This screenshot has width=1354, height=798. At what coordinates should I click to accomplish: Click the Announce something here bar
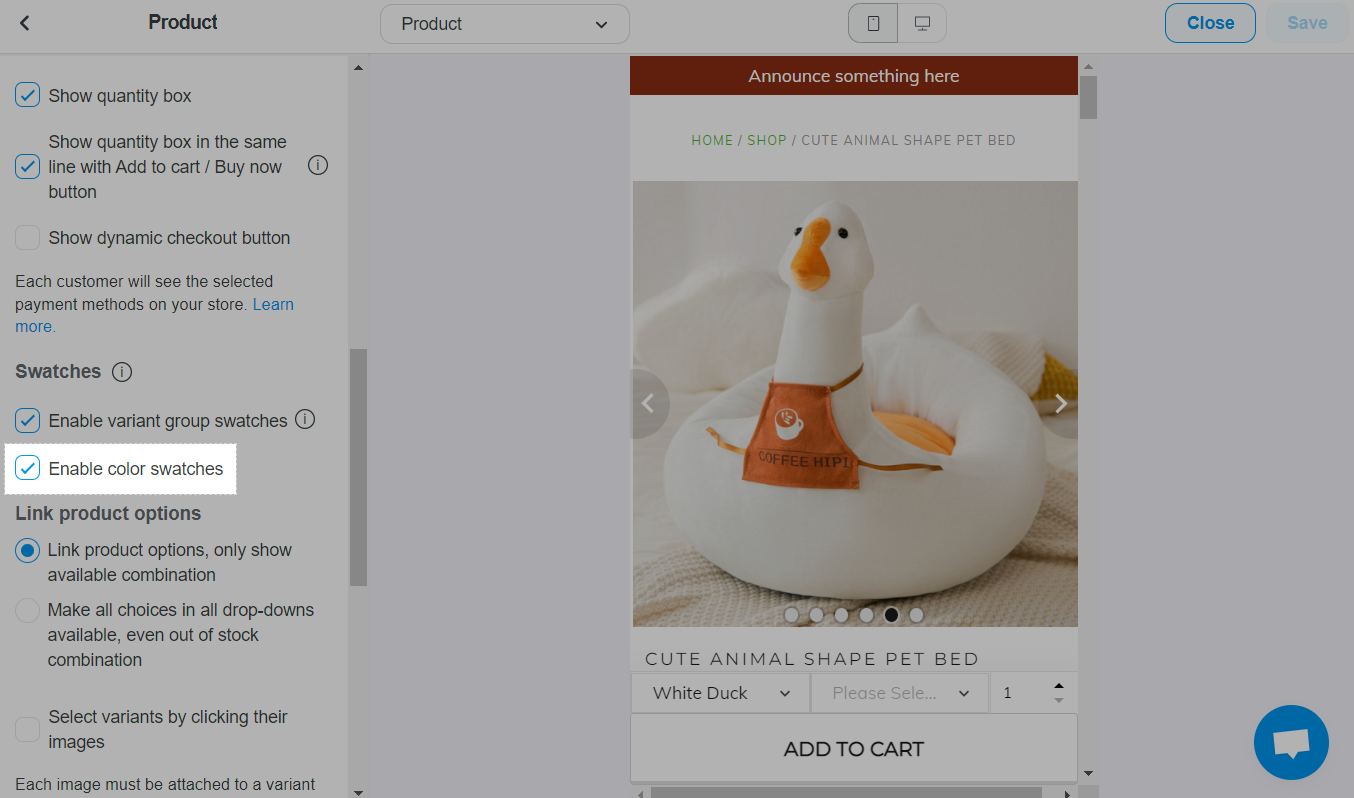[x=854, y=76]
